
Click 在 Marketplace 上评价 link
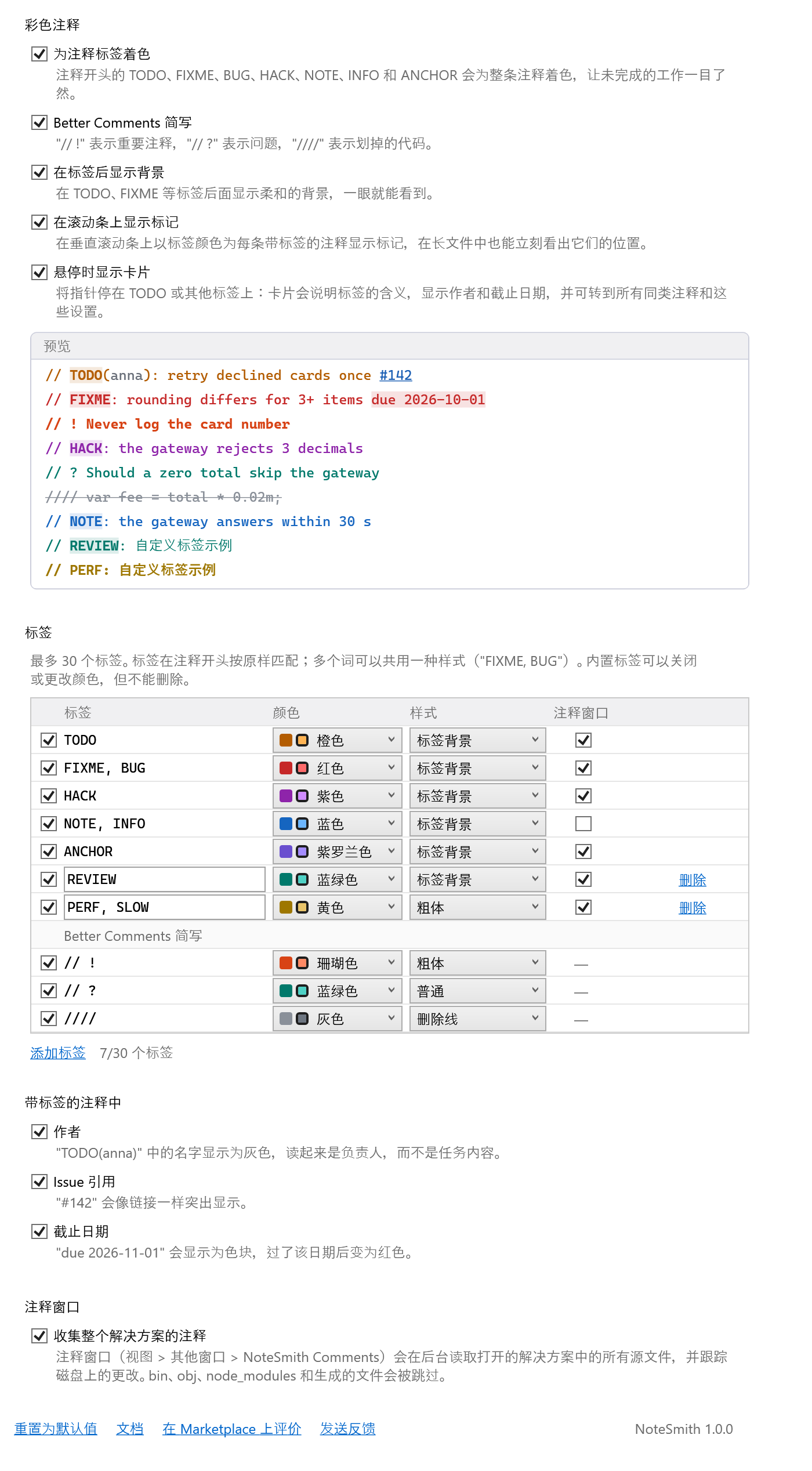point(232,1429)
